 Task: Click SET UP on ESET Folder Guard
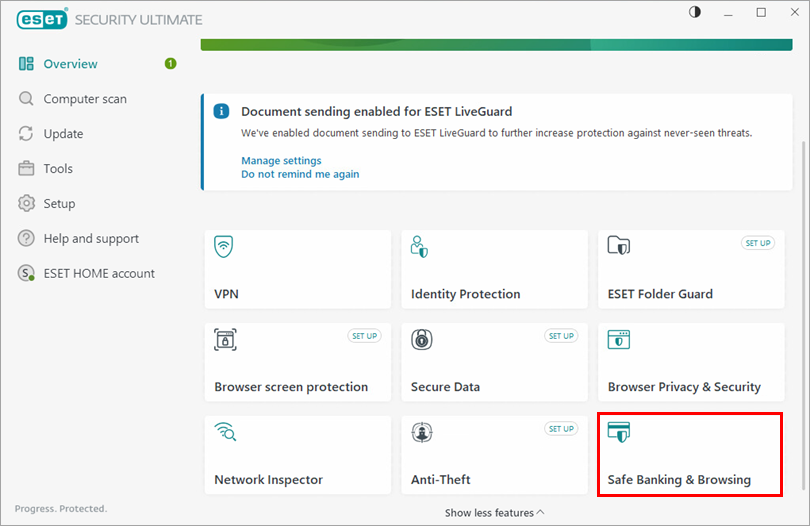(x=758, y=243)
